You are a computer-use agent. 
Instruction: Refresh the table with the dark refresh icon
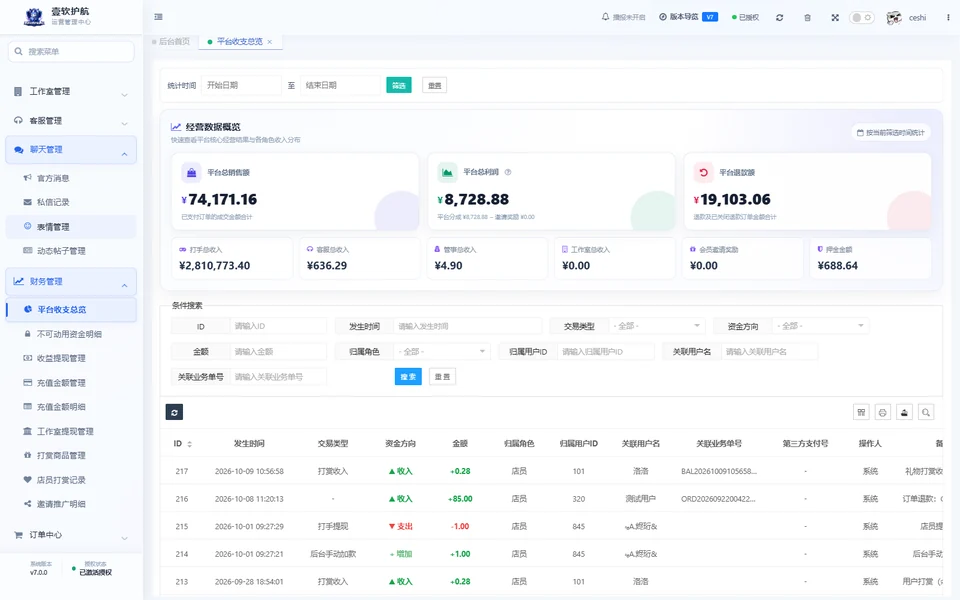point(174,412)
